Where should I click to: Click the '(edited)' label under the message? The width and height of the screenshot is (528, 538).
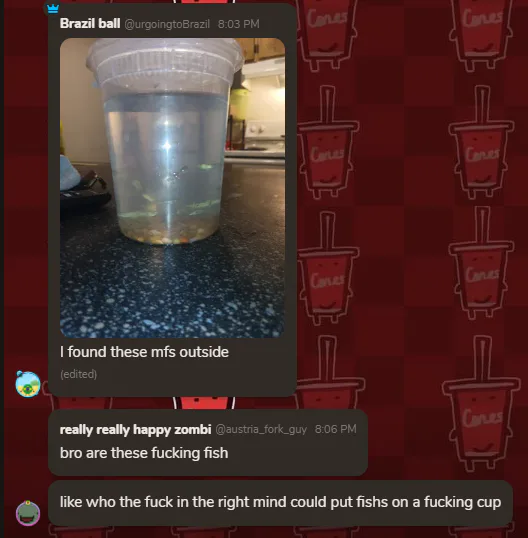(79, 374)
